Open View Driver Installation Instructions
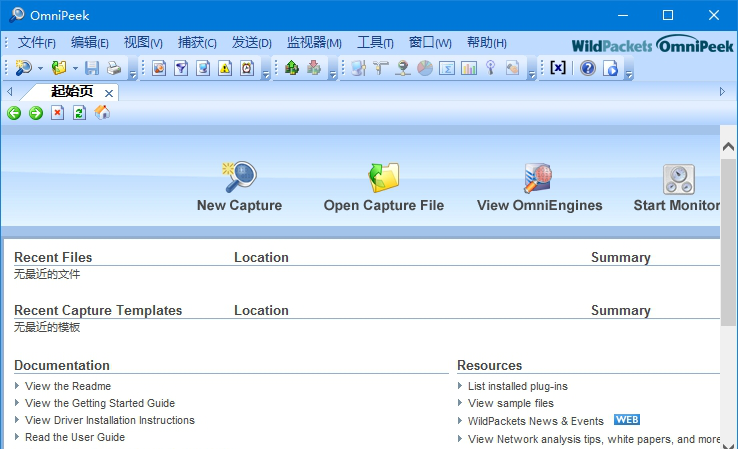This screenshot has width=738, height=466. pos(110,420)
